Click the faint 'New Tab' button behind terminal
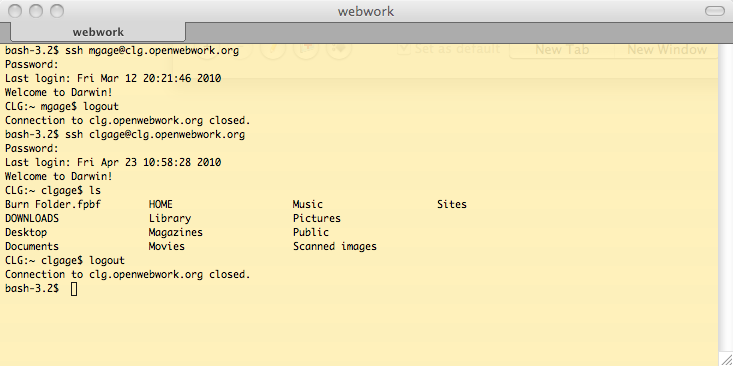The height and width of the screenshot is (366, 733). [x=562, y=50]
